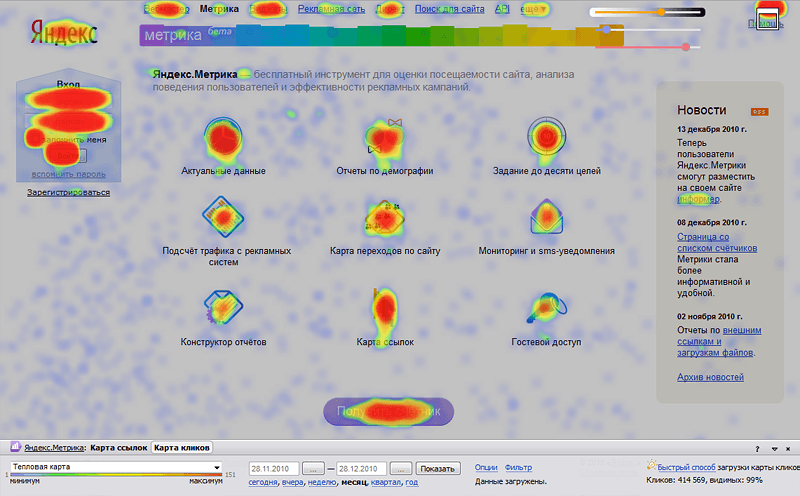Screen dimensions: 800x496
Task: Click the Конструктор отчётов icon
Action: (223, 307)
